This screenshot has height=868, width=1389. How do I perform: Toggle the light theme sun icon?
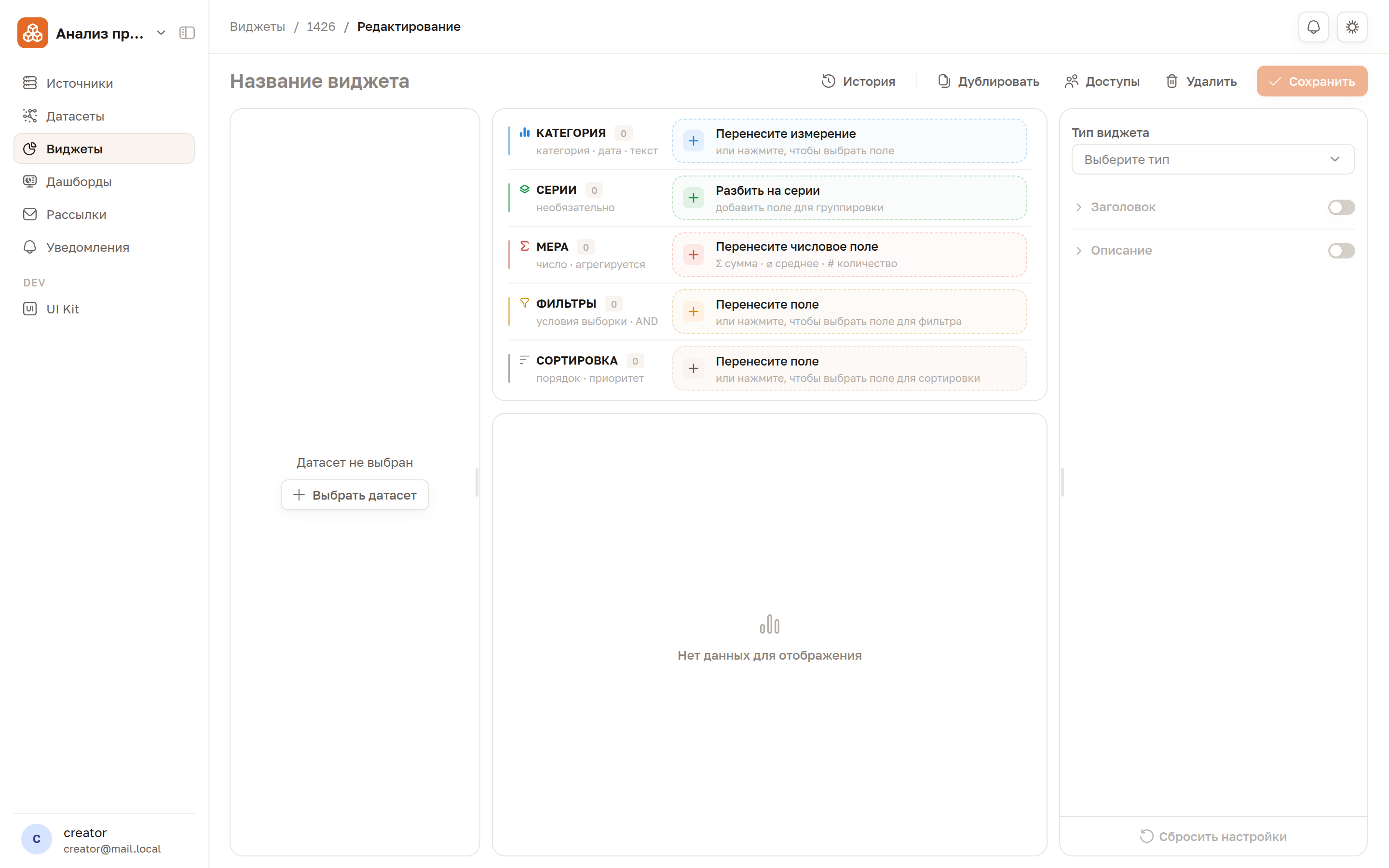[1352, 27]
